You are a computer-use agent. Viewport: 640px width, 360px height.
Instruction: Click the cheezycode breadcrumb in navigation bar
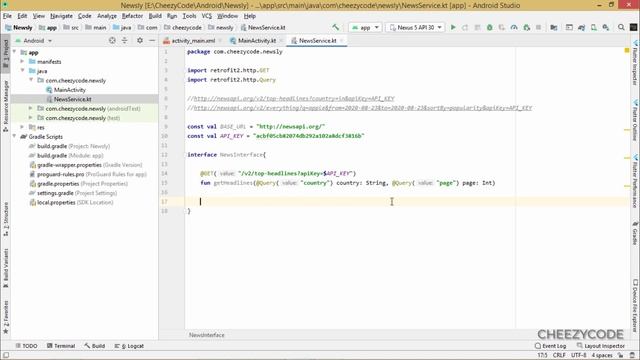[183, 27]
